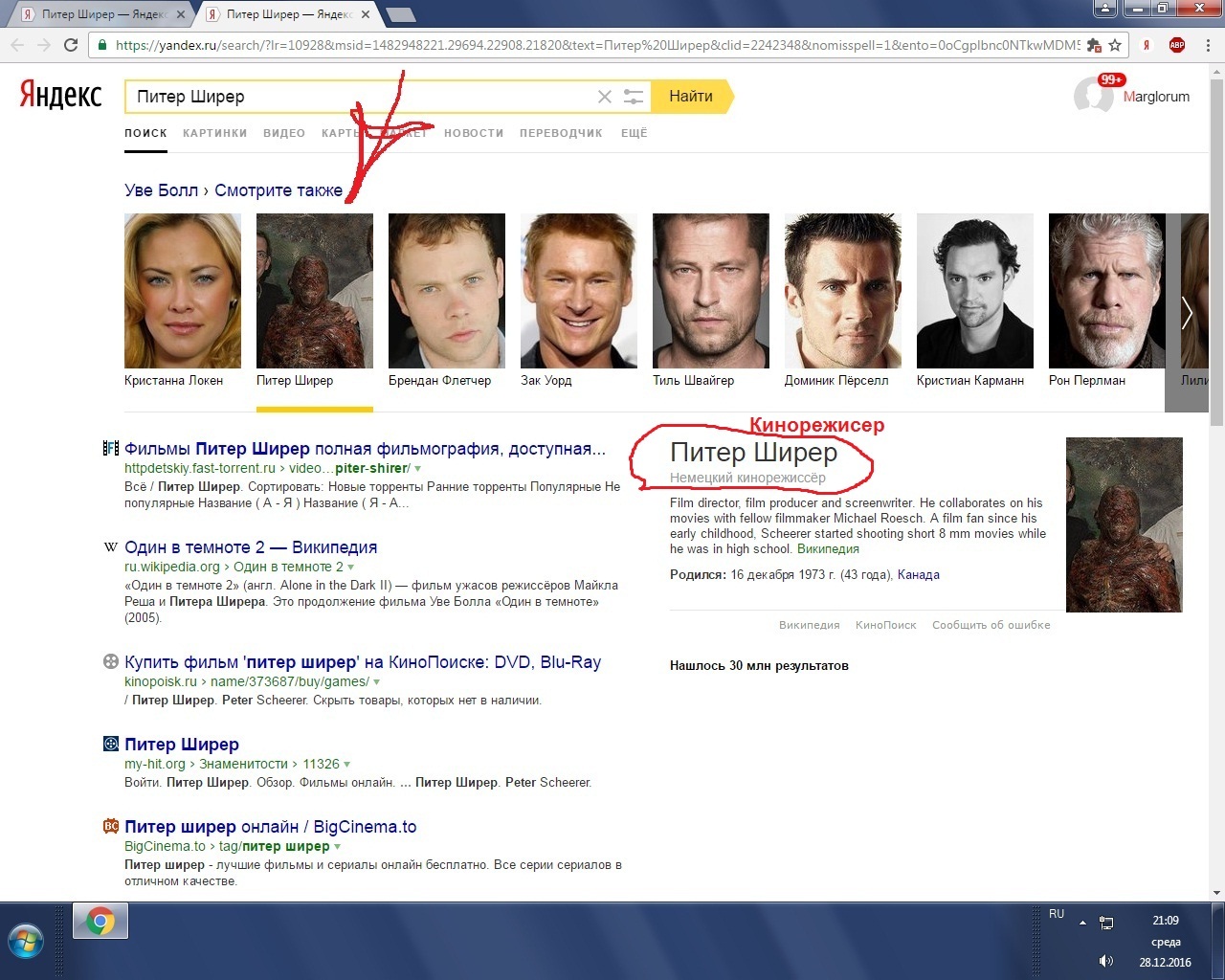The image size is (1225, 980).
Task: Switch to the Видео tab
Action: pos(284,133)
